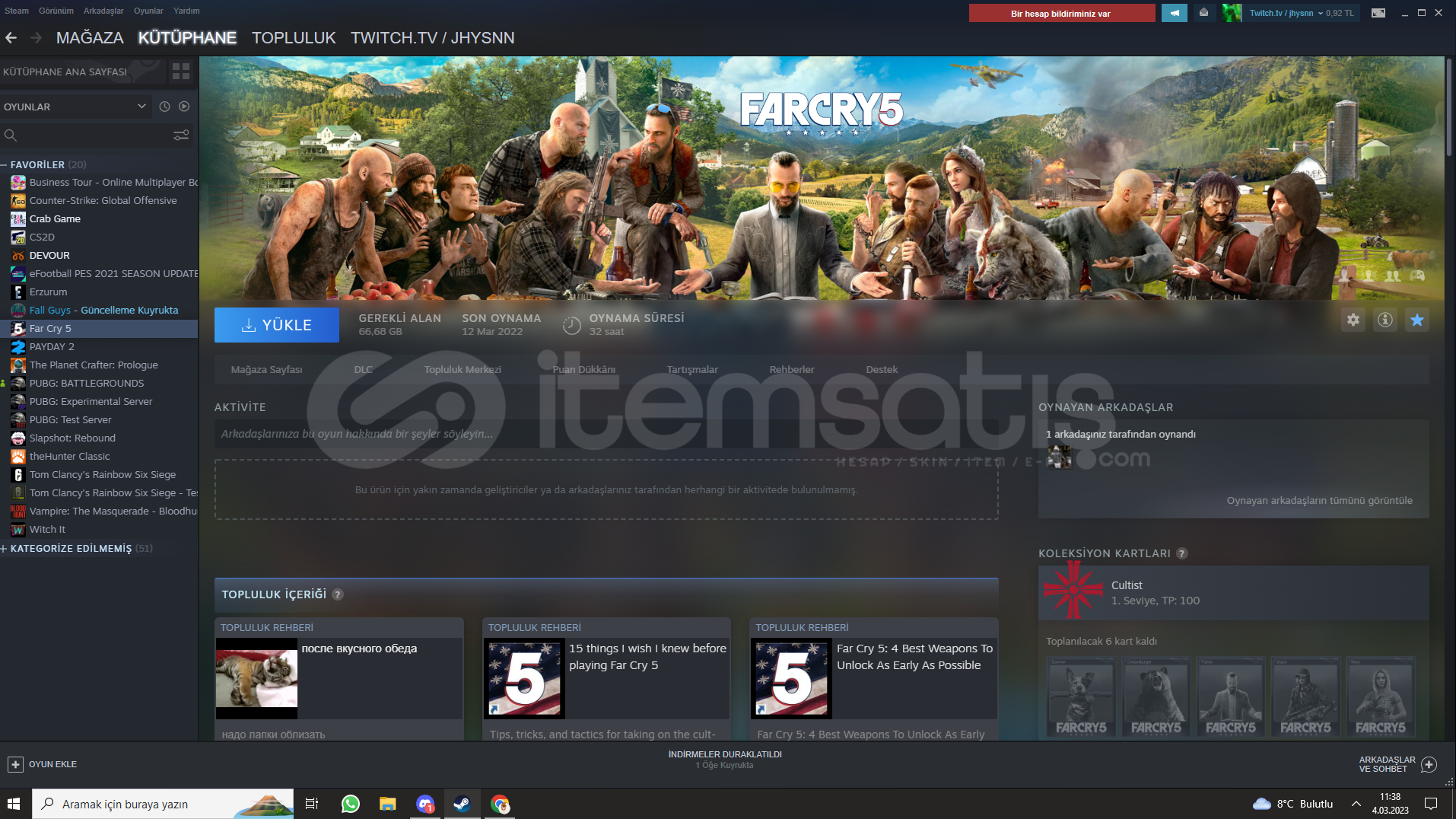Image resolution: width=1456 pixels, height=819 pixels.
Task: Open the Görünüm menu
Action: [x=56, y=11]
